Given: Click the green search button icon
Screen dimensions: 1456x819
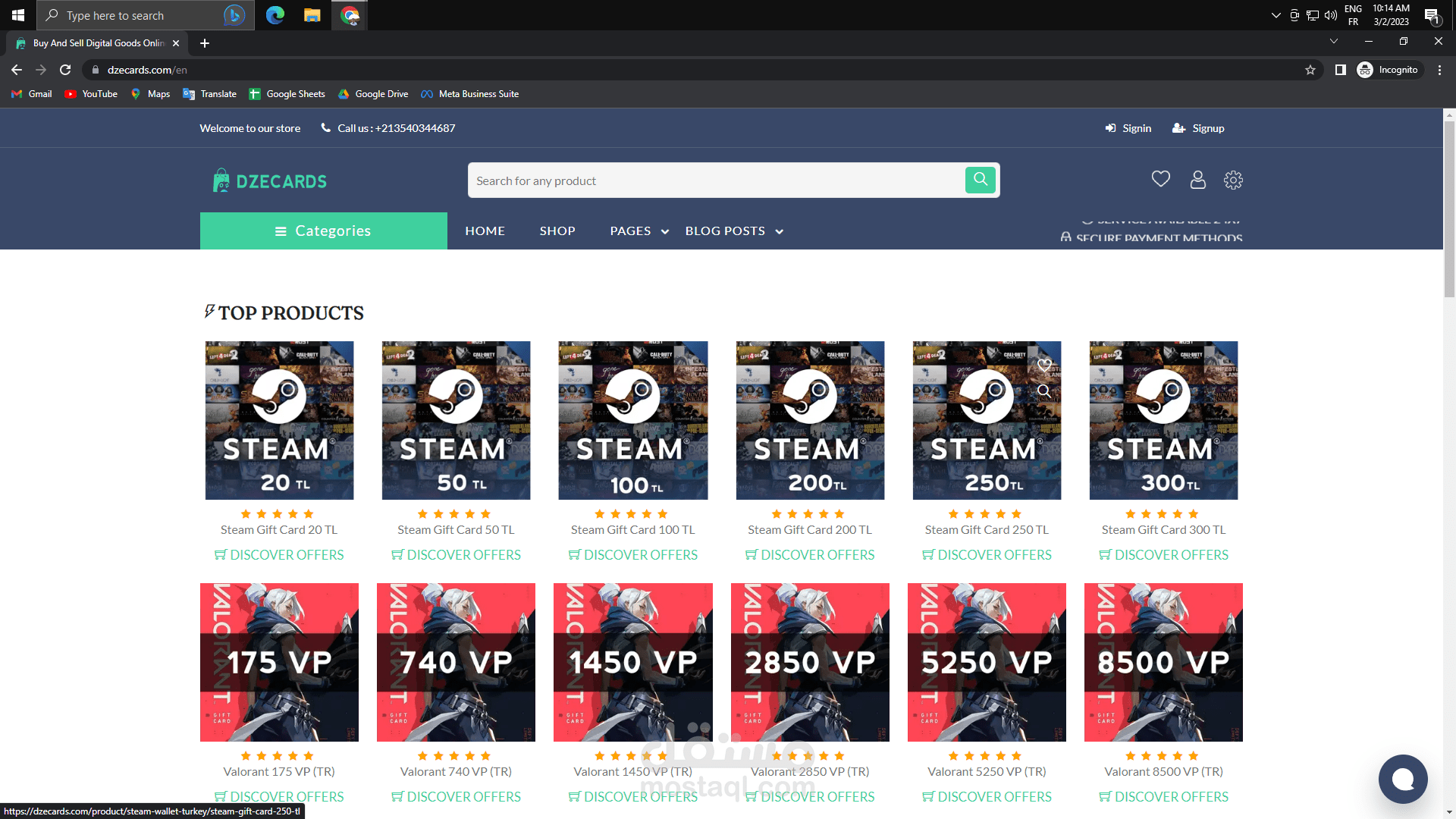Looking at the screenshot, I should coord(981,180).
